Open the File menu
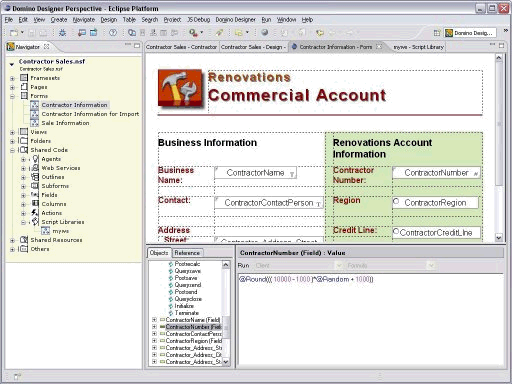 click(9, 20)
